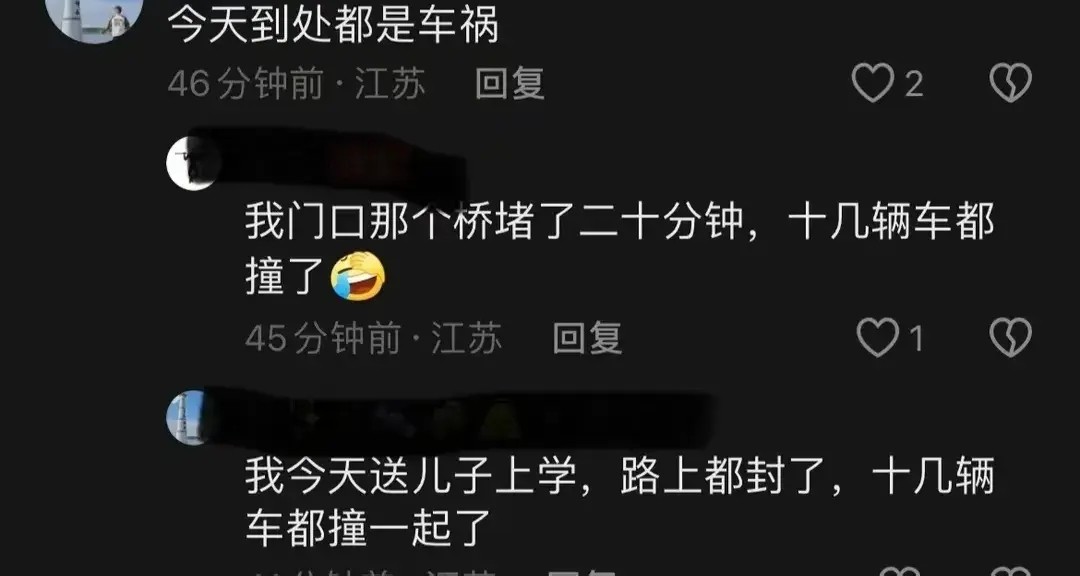The image size is (1080, 576).
Task: Dislike the "今天到处都是车祸" comment with broken heart
Action: 1010,83
